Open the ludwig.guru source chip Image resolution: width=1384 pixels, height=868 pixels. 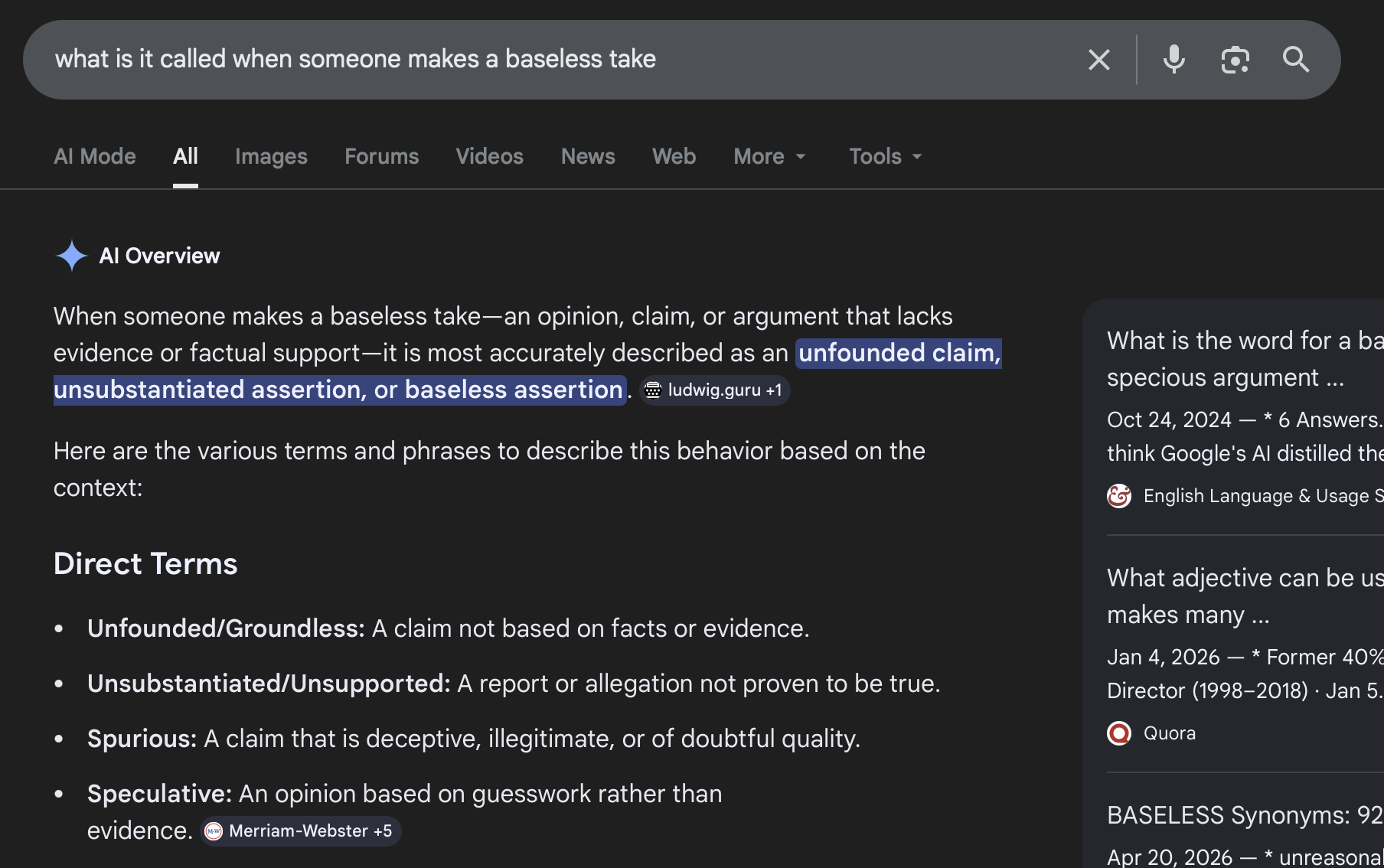[x=714, y=390]
